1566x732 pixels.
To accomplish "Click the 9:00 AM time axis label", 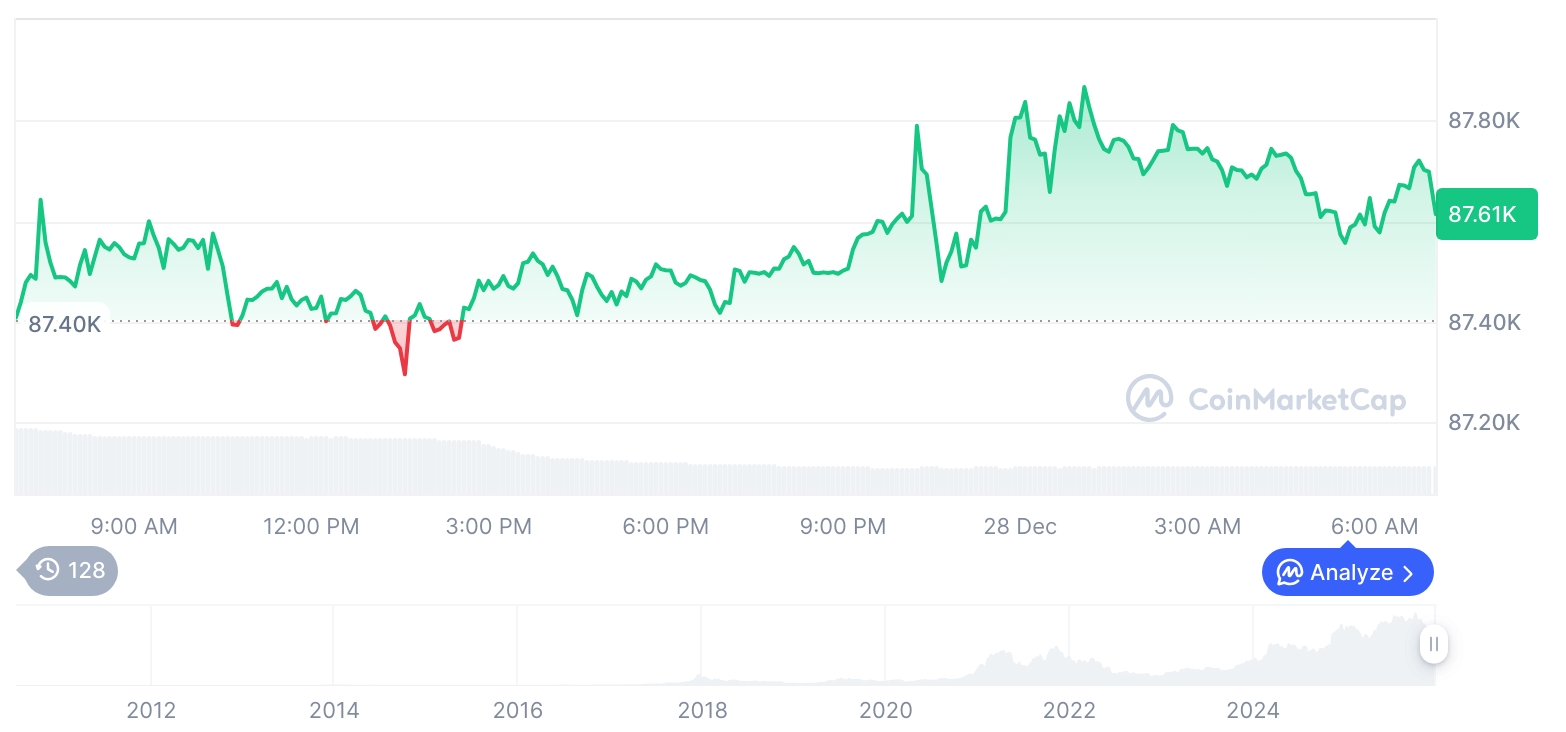I will point(134,526).
